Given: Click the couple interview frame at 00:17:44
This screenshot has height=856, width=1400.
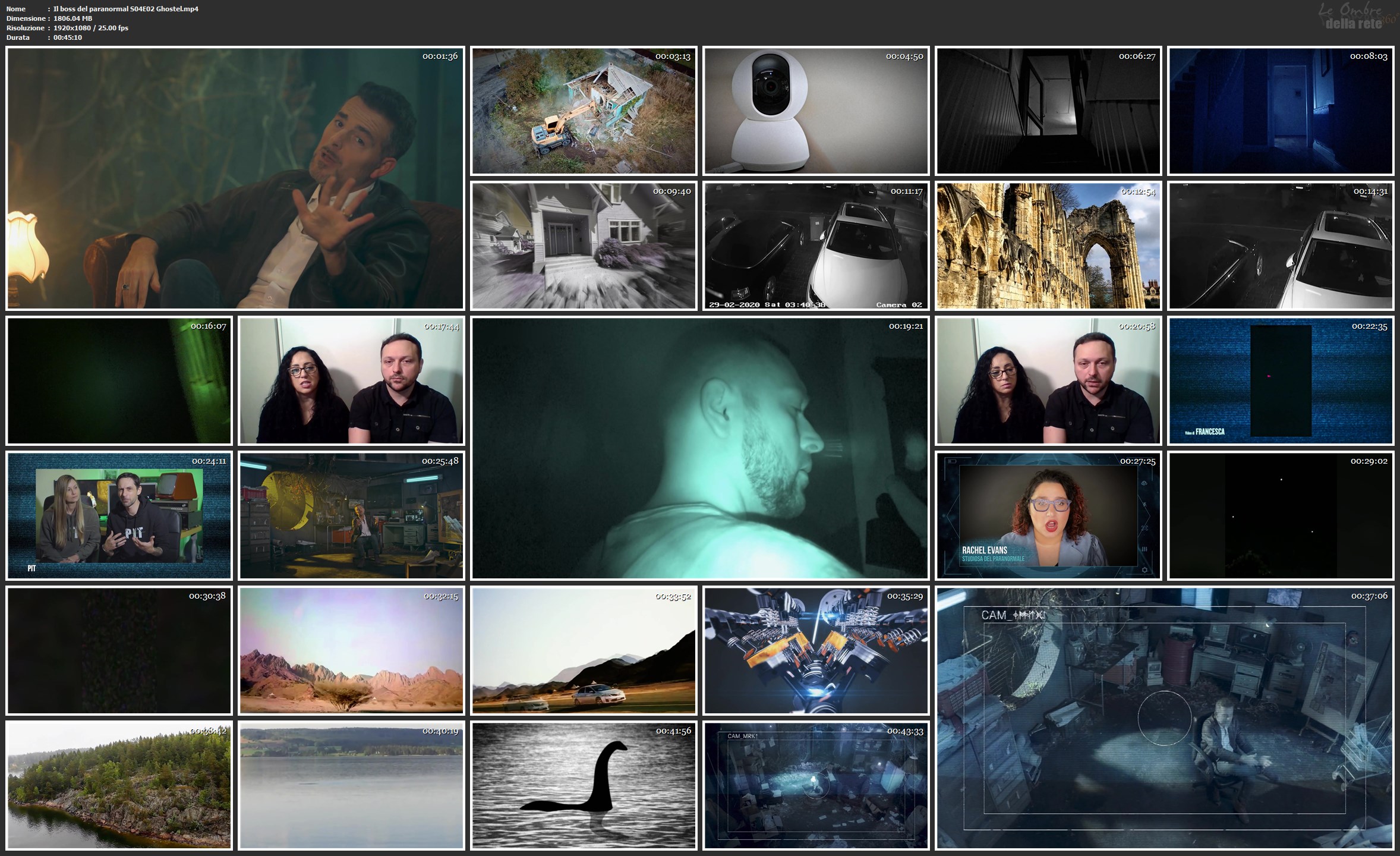Looking at the screenshot, I should click(351, 380).
